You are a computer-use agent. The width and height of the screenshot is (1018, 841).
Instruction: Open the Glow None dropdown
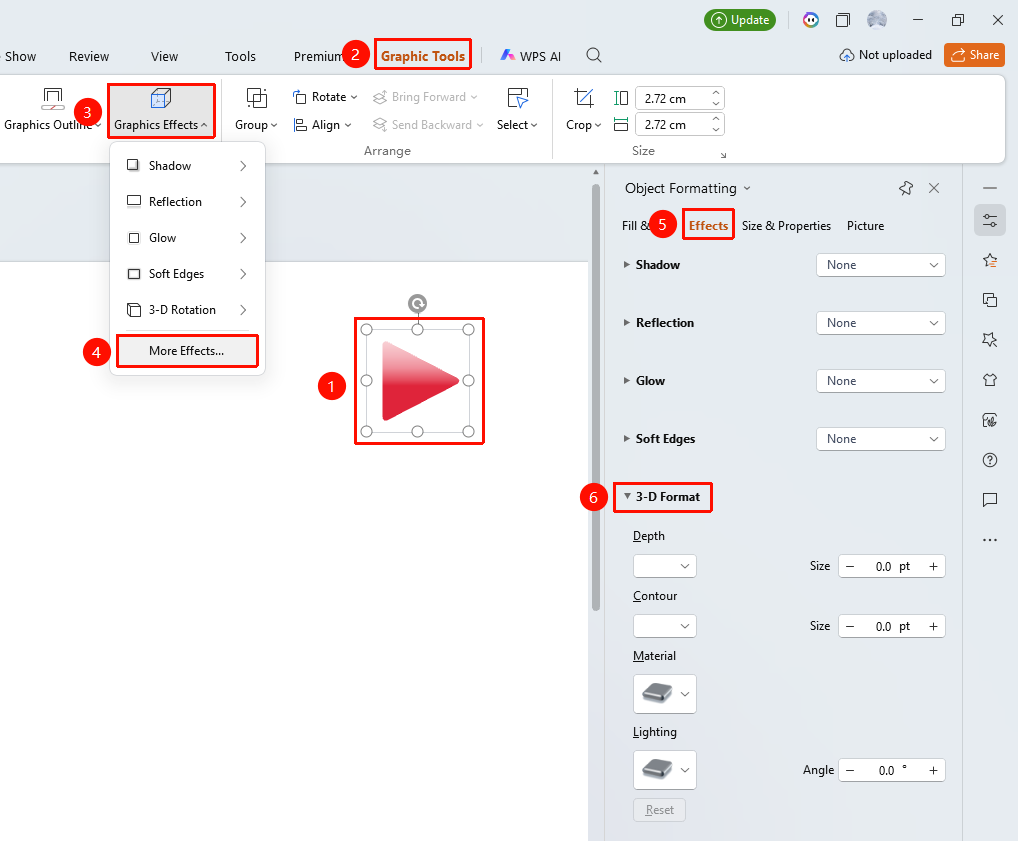point(880,381)
